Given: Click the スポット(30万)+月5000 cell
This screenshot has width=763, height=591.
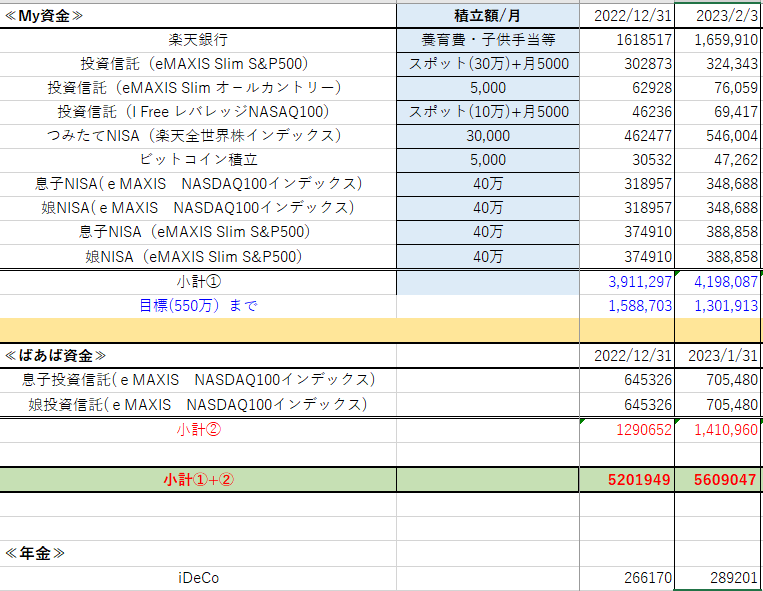Looking at the screenshot, I should click(488, 64).
